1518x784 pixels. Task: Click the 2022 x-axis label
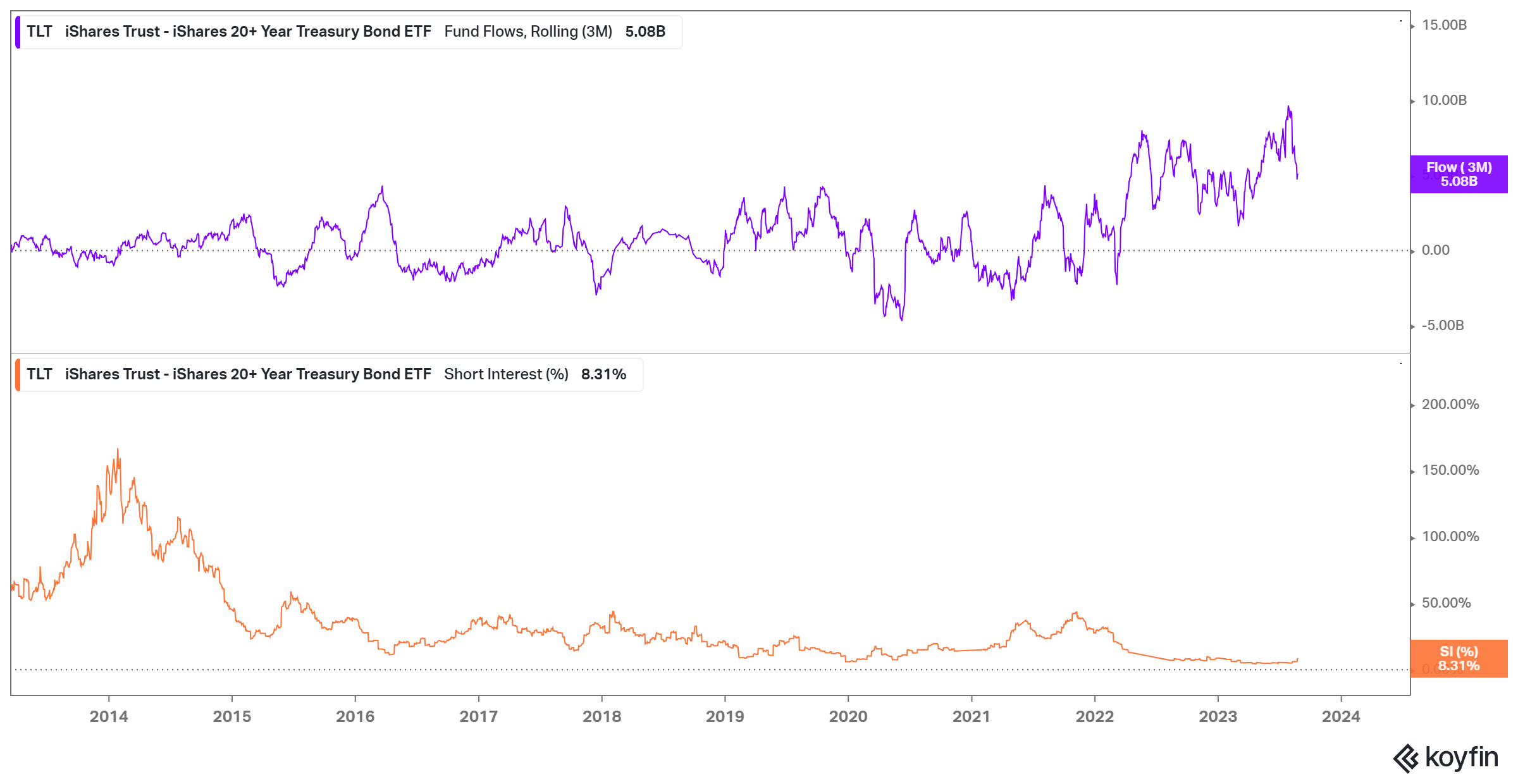point(1095,717)
